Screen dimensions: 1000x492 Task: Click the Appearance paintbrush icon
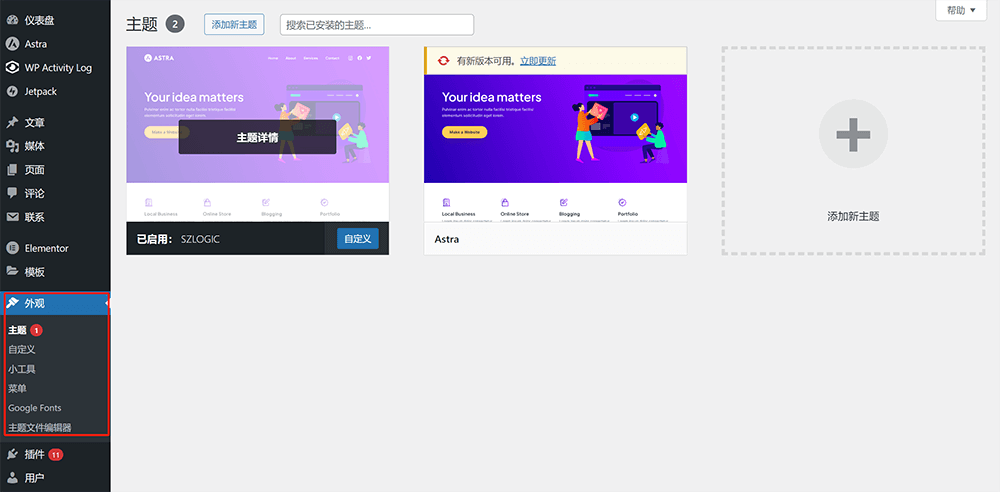11,303
